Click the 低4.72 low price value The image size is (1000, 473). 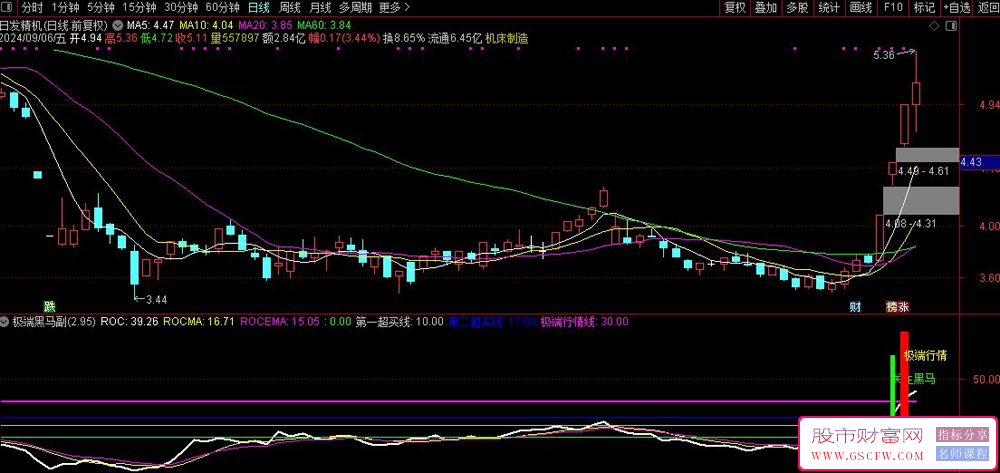pos(156,38)
